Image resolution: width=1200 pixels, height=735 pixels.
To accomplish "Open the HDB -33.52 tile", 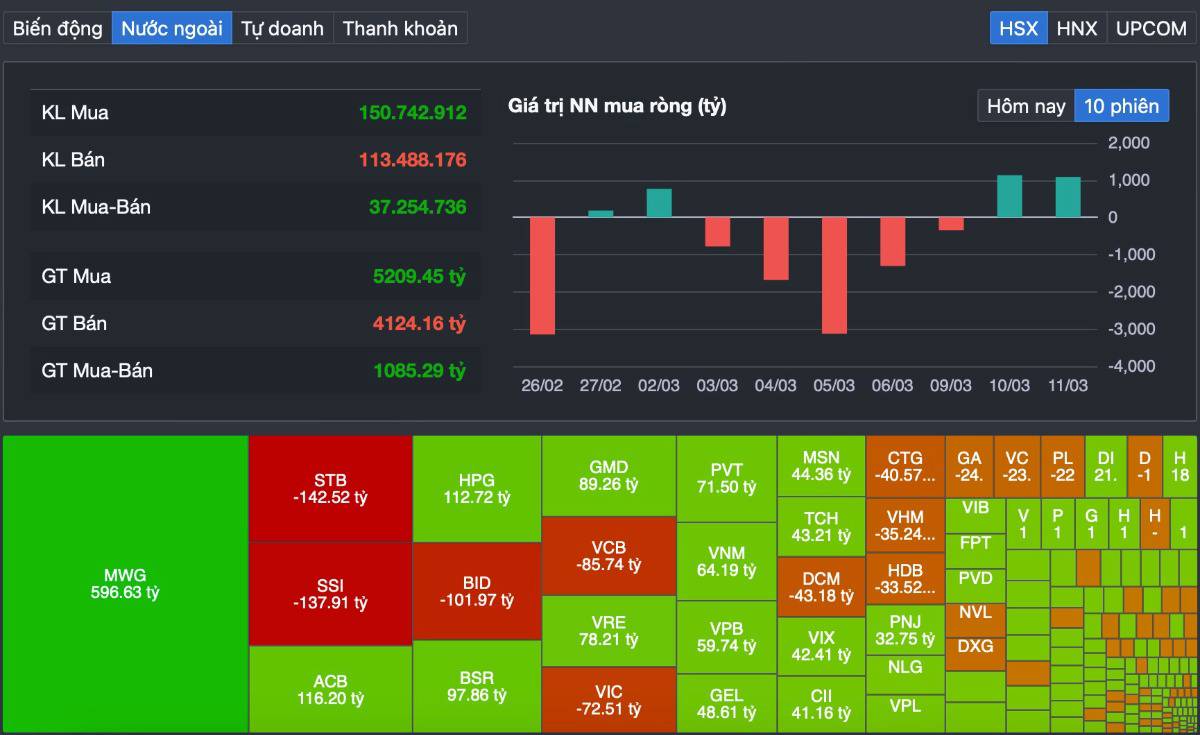I will pyautogui.click(x=905, y=578).
